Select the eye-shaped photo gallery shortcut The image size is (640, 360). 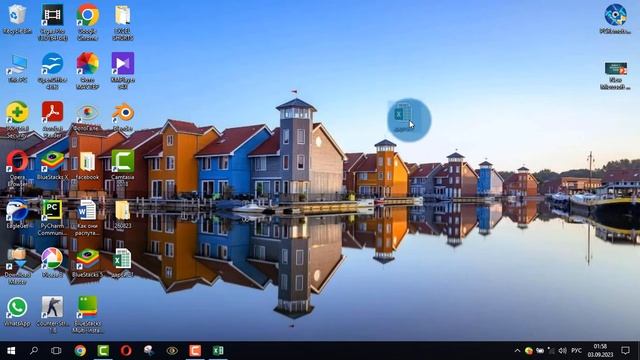point(87,118)
